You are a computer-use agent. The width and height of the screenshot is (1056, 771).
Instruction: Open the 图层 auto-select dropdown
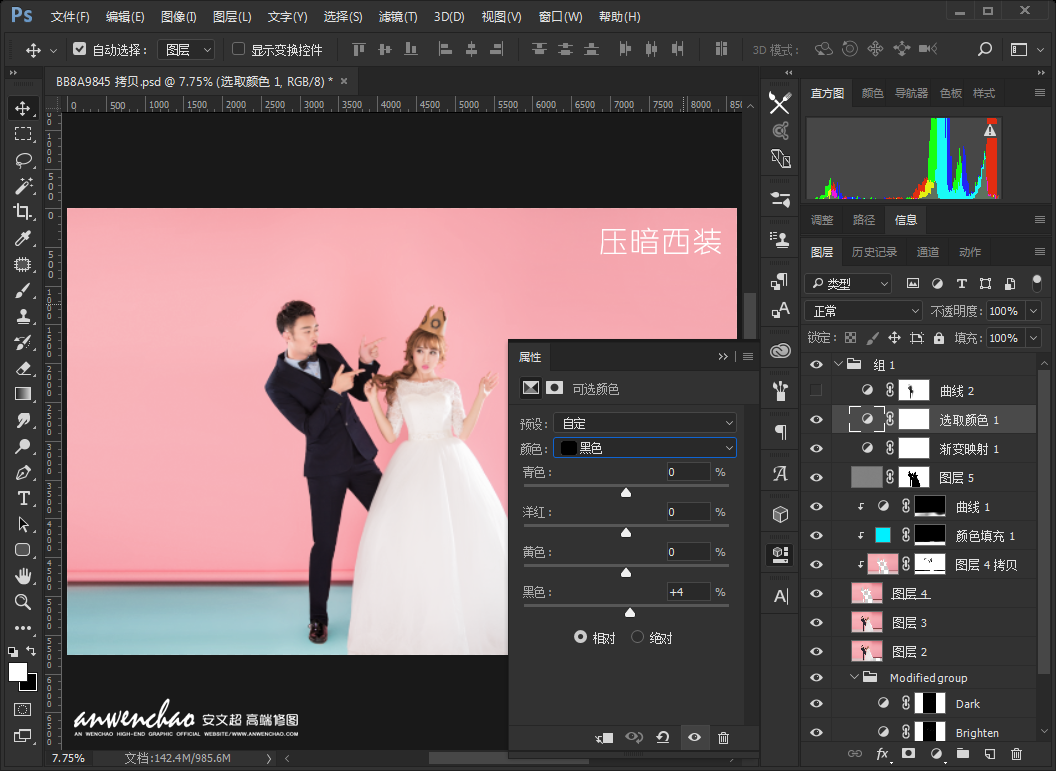pos(187,50)
